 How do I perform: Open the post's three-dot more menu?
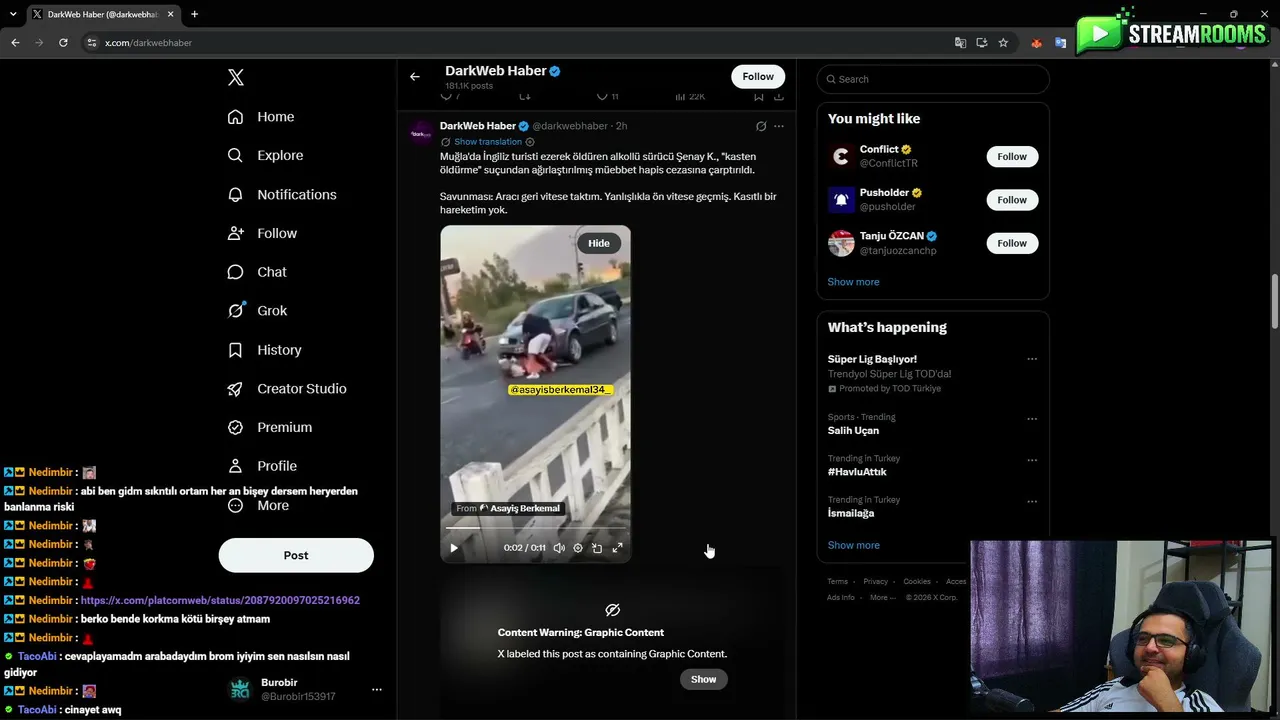pyautogui.click(x=779, y=126)
